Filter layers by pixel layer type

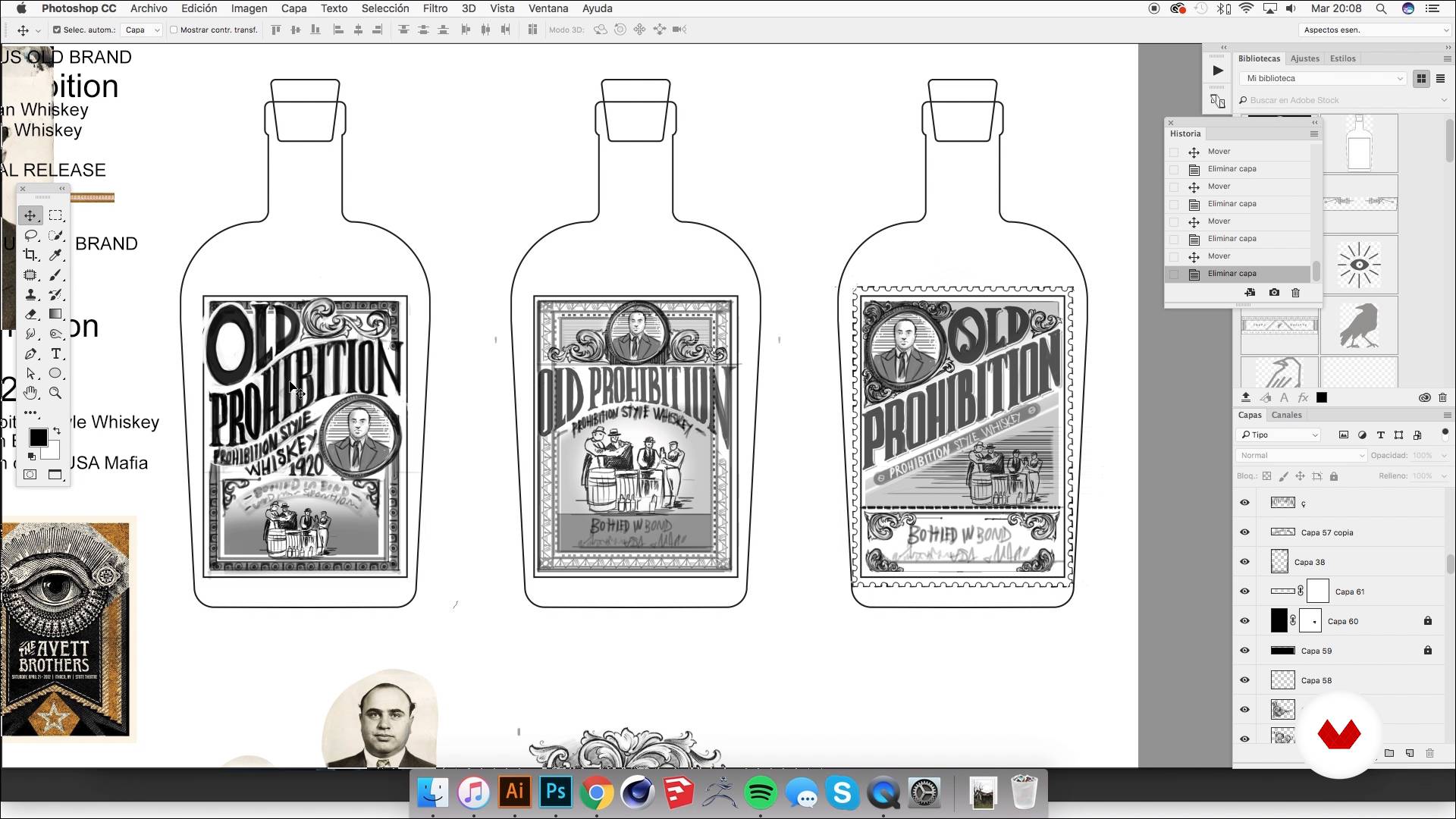click(1343, 435)
